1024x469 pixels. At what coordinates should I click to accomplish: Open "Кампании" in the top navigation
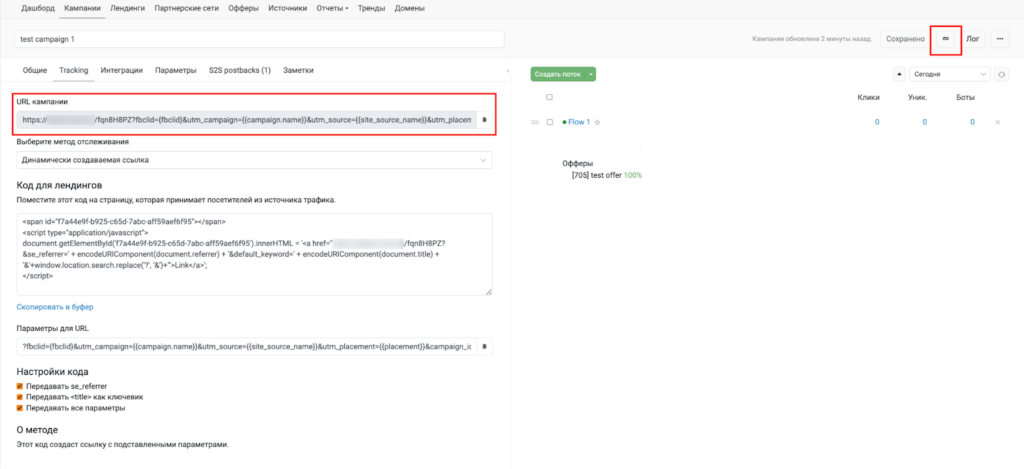82,8
